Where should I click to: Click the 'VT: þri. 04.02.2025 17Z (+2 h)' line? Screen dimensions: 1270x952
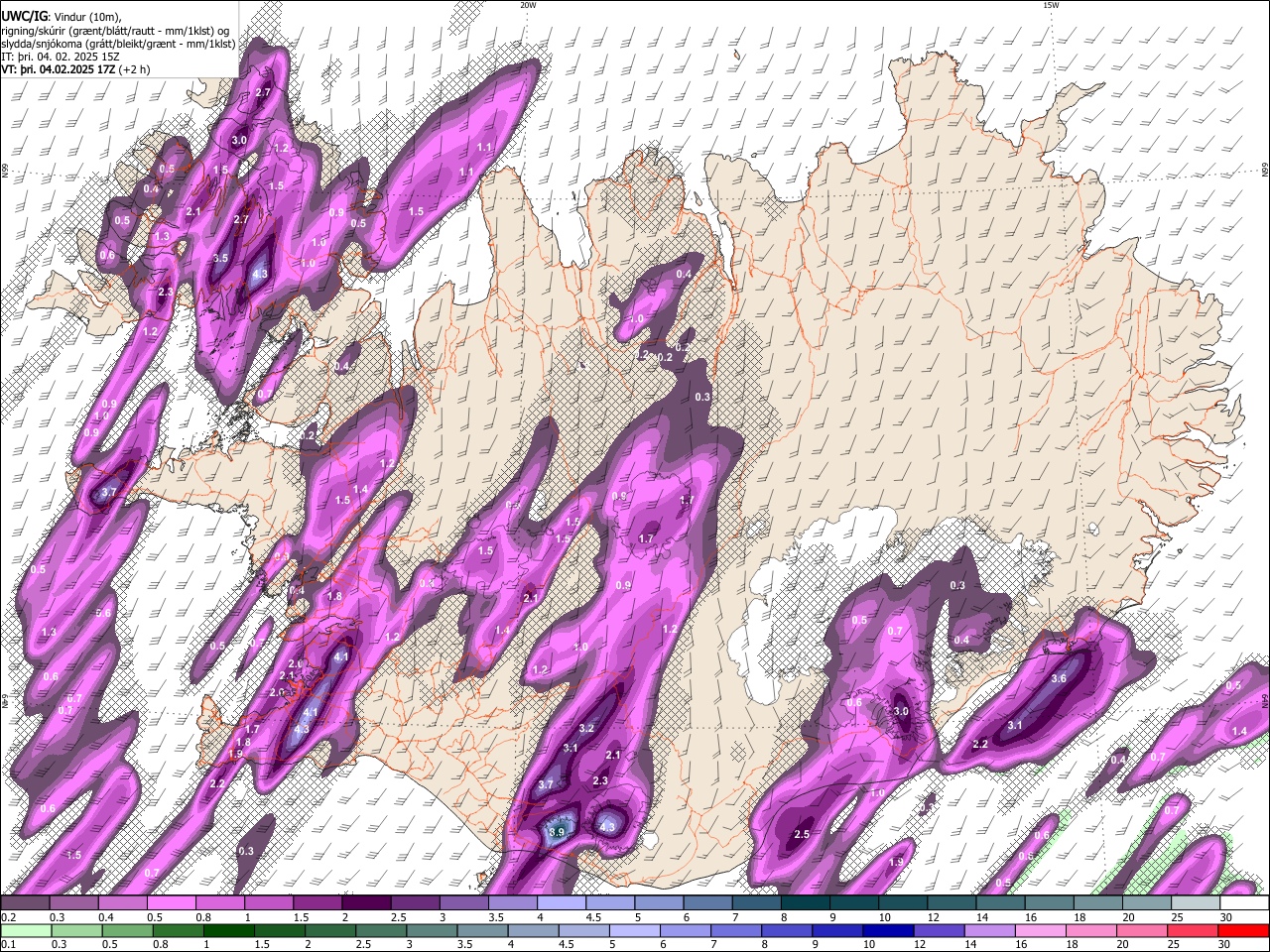pos(76,69)
